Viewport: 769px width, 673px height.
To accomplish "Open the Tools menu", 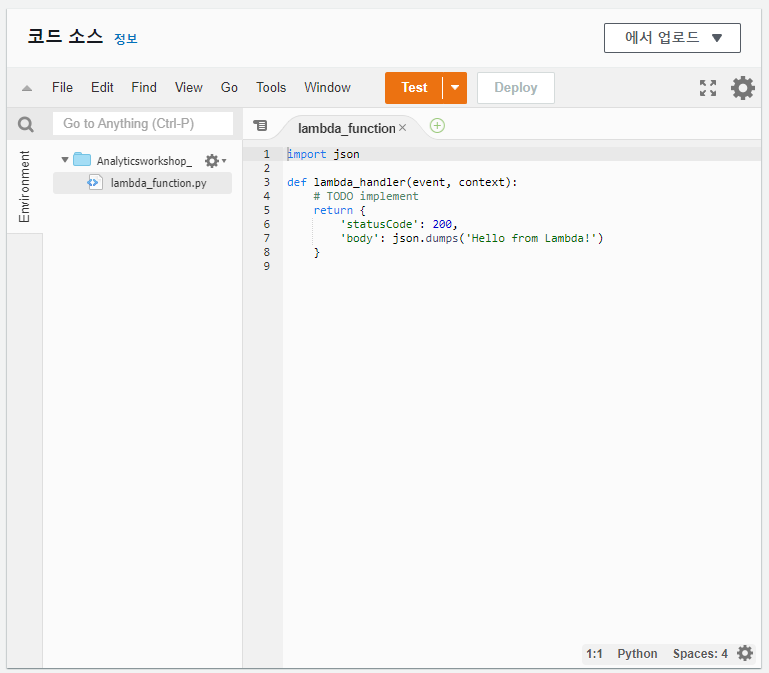I will [x=271, y=87].
